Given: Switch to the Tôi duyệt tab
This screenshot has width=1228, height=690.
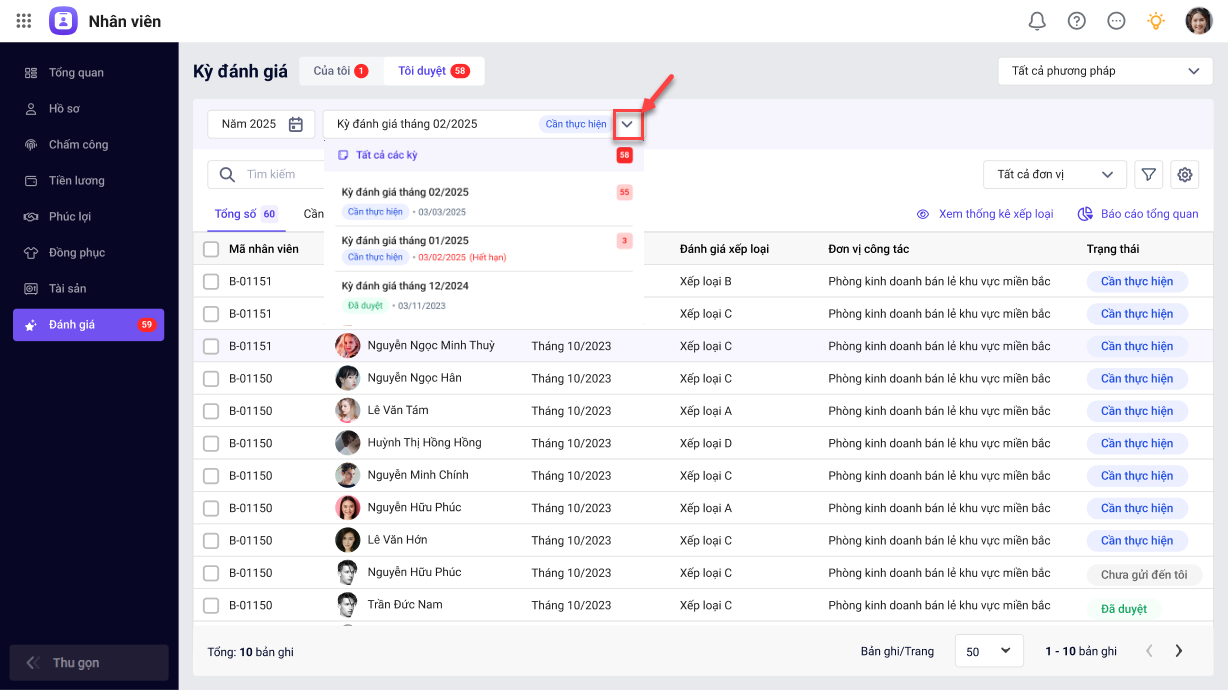Looking at the screenshot, I should coord(433,71).
